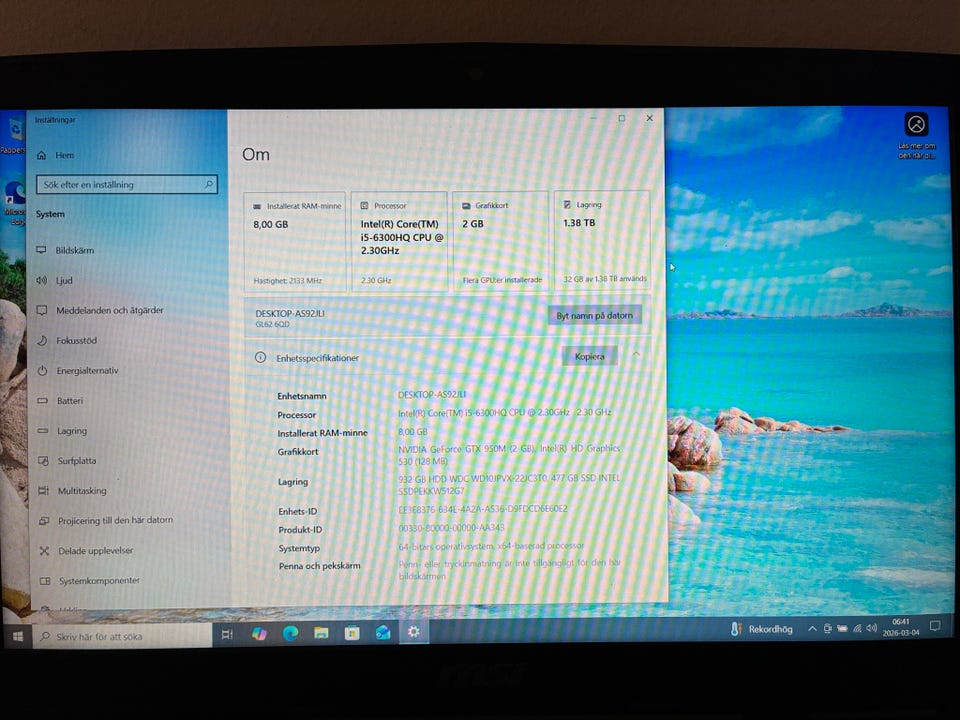The width and height of the screenshot is (960, 720).
Task: Click the Fokusstöd moon icon
Action: click(42, 340)
